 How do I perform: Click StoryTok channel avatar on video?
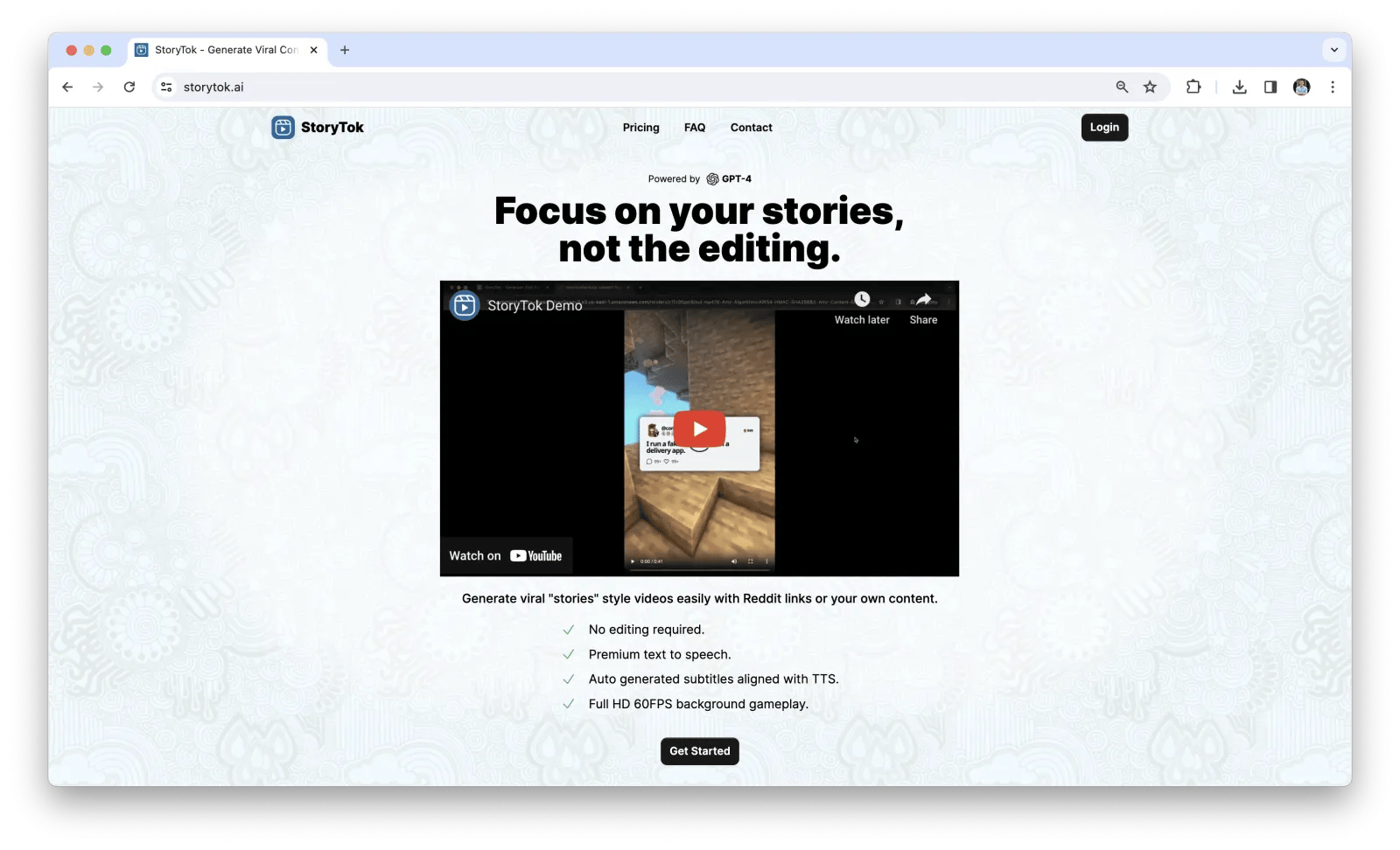pyautogui.click(x=465, y=305)
